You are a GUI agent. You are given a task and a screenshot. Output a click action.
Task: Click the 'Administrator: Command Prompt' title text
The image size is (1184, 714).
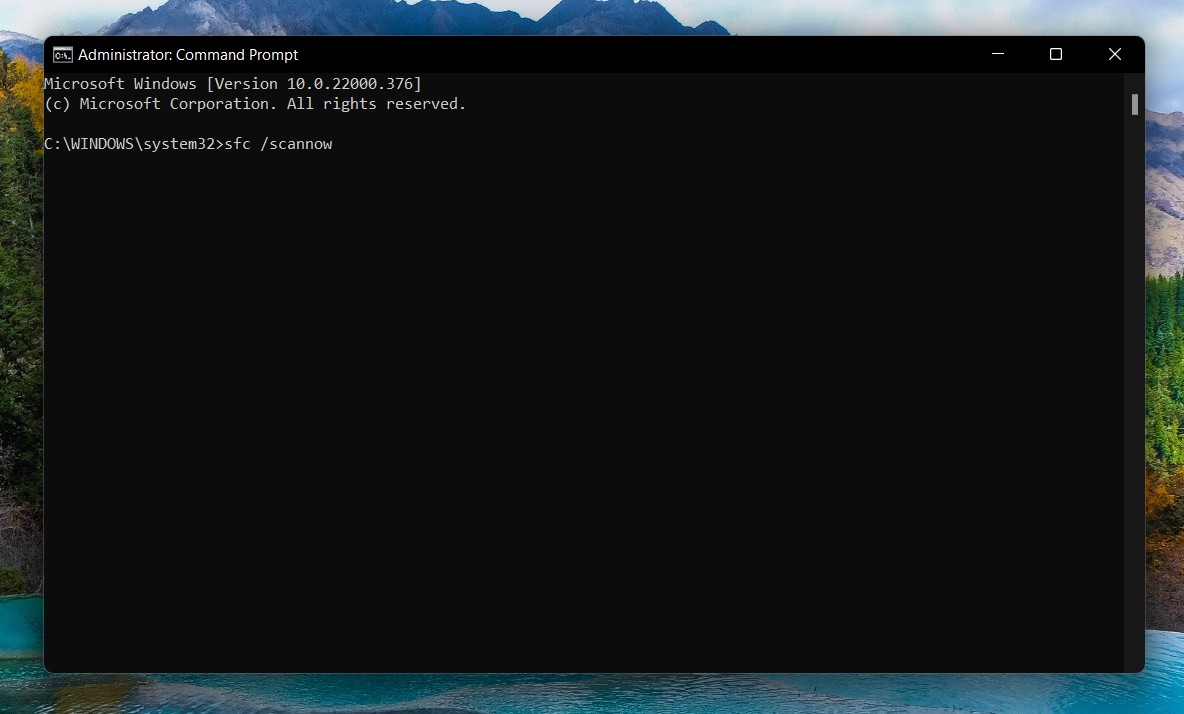point(188,55)
